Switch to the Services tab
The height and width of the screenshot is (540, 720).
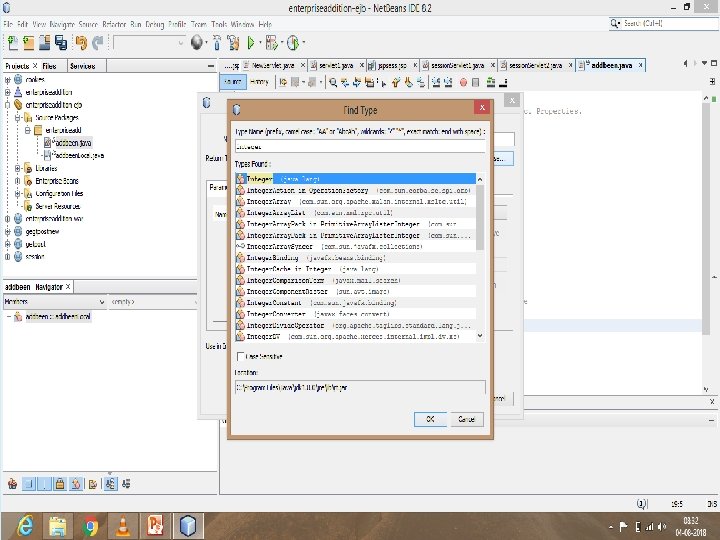[83, 66]
